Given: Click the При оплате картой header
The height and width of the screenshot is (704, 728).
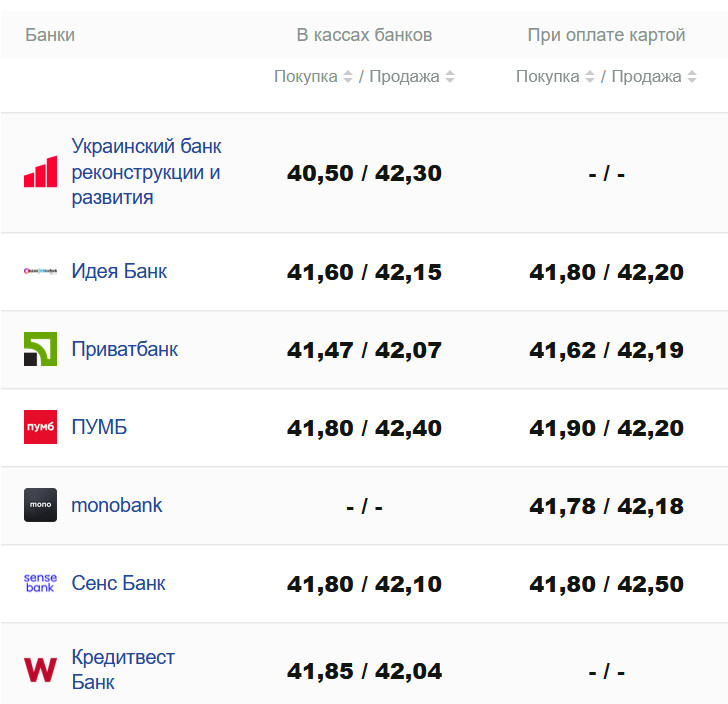Looking at the screenshot, I should (606, 35).
